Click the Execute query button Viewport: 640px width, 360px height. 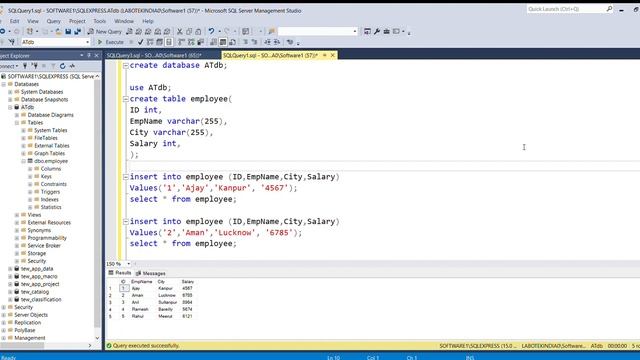[111, 42]
